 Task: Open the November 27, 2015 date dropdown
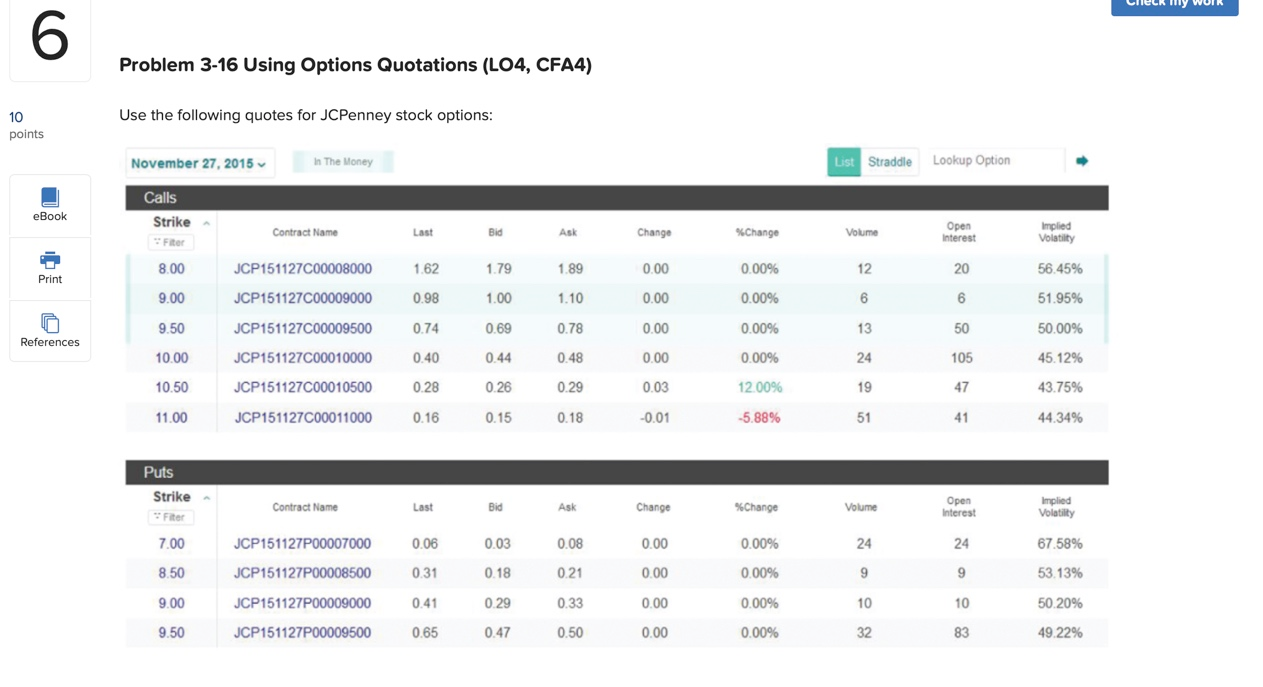[199, 161]
